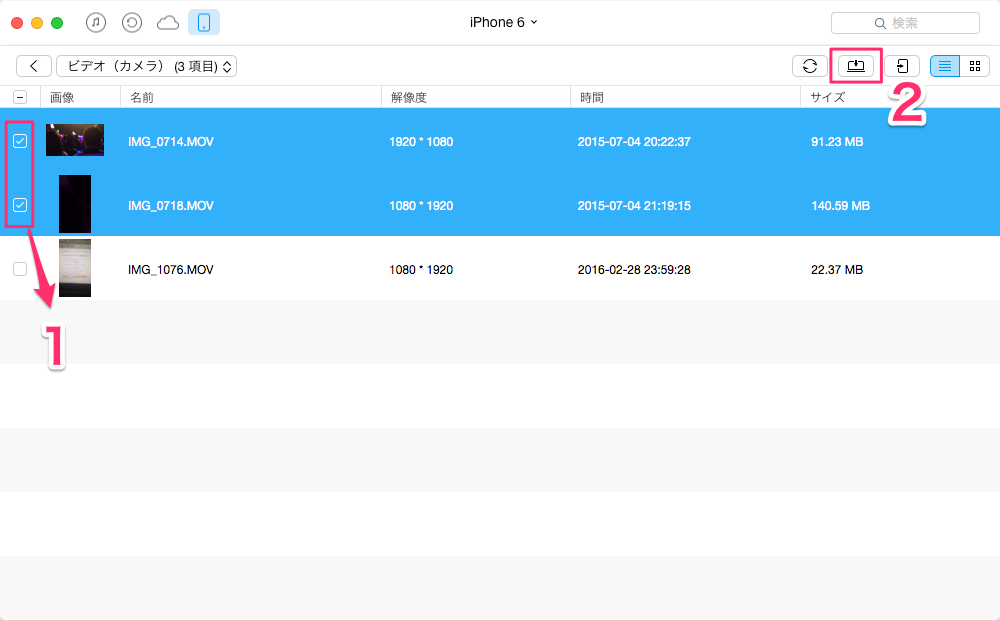Click the file name IMG_0718.MOV
The width and height of the screenshot is (1000, 620).
click(170, 205)
